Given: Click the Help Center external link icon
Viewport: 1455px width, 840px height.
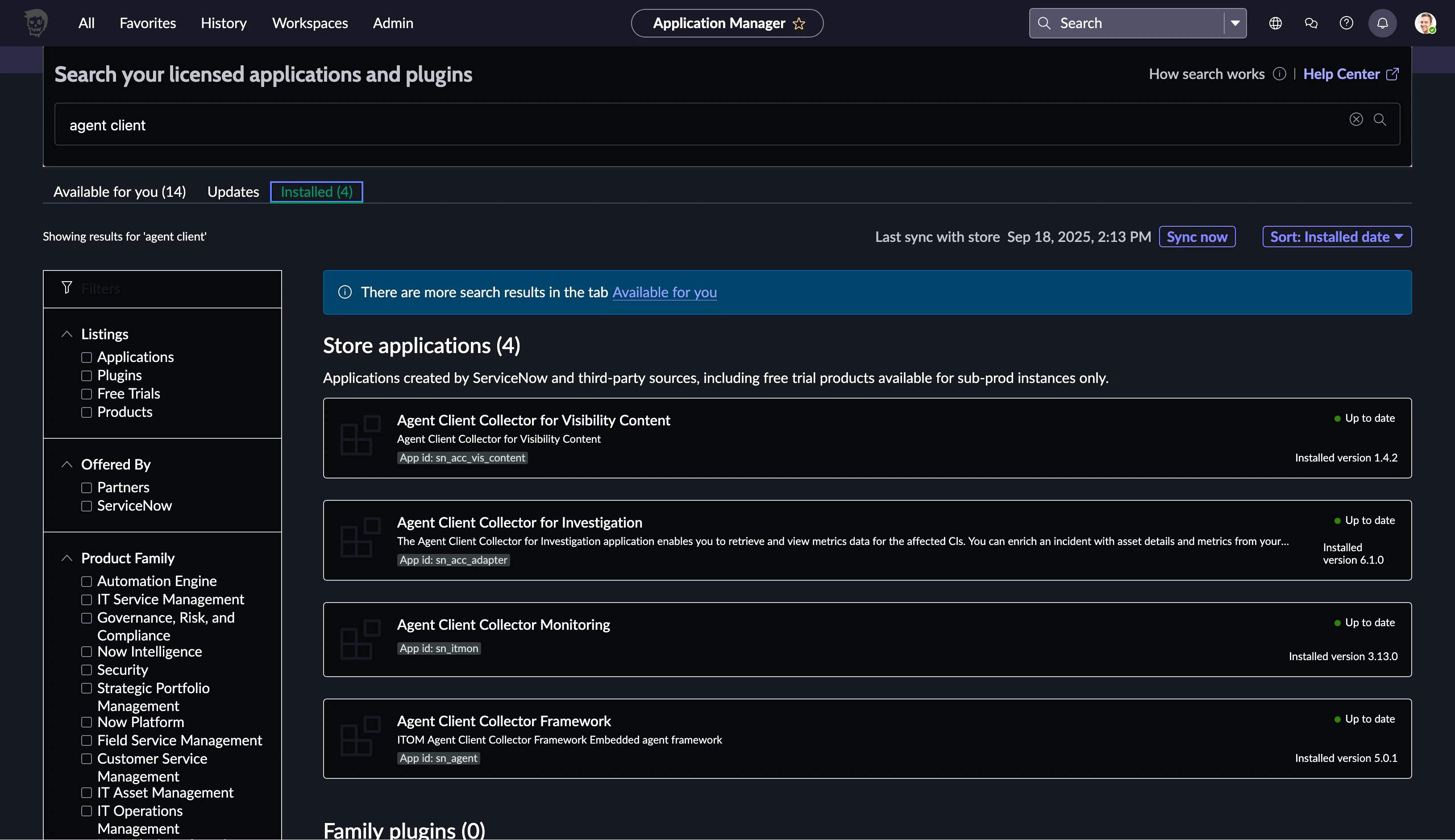Looking at the screenshot, I should click(x=1392, y=74).
